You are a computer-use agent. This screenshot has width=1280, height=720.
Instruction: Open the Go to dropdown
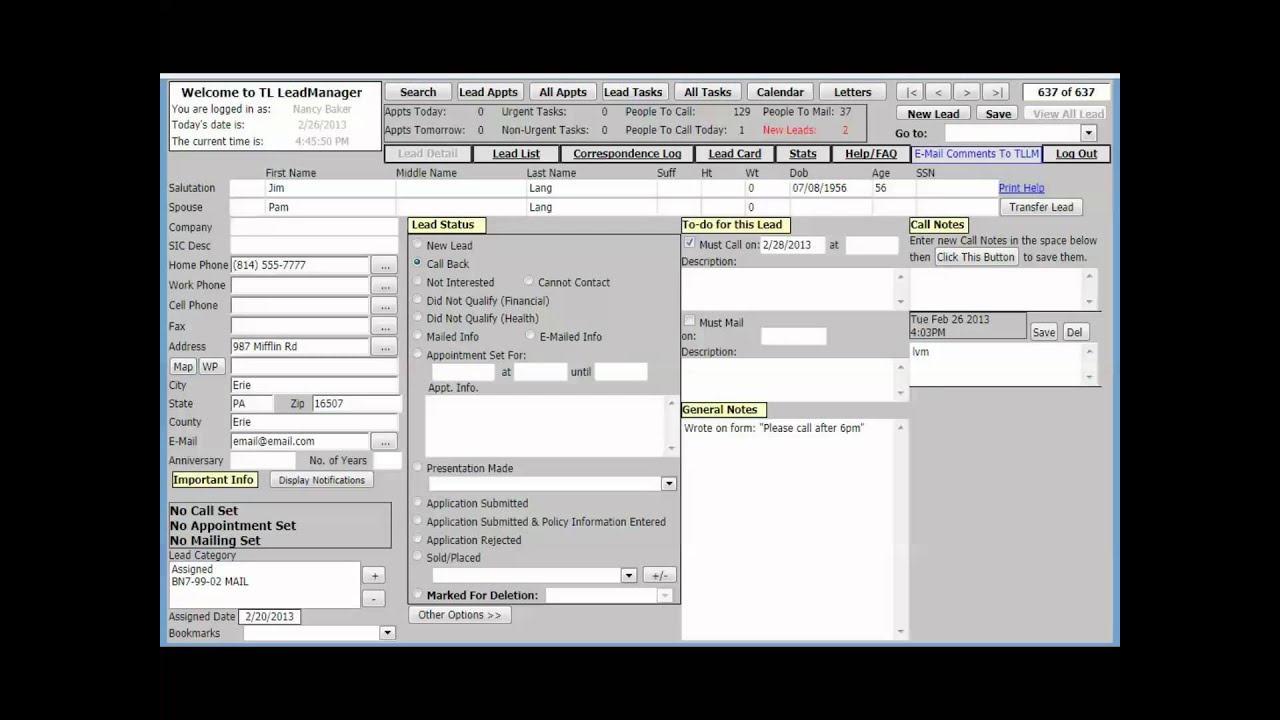point(1089,133)
